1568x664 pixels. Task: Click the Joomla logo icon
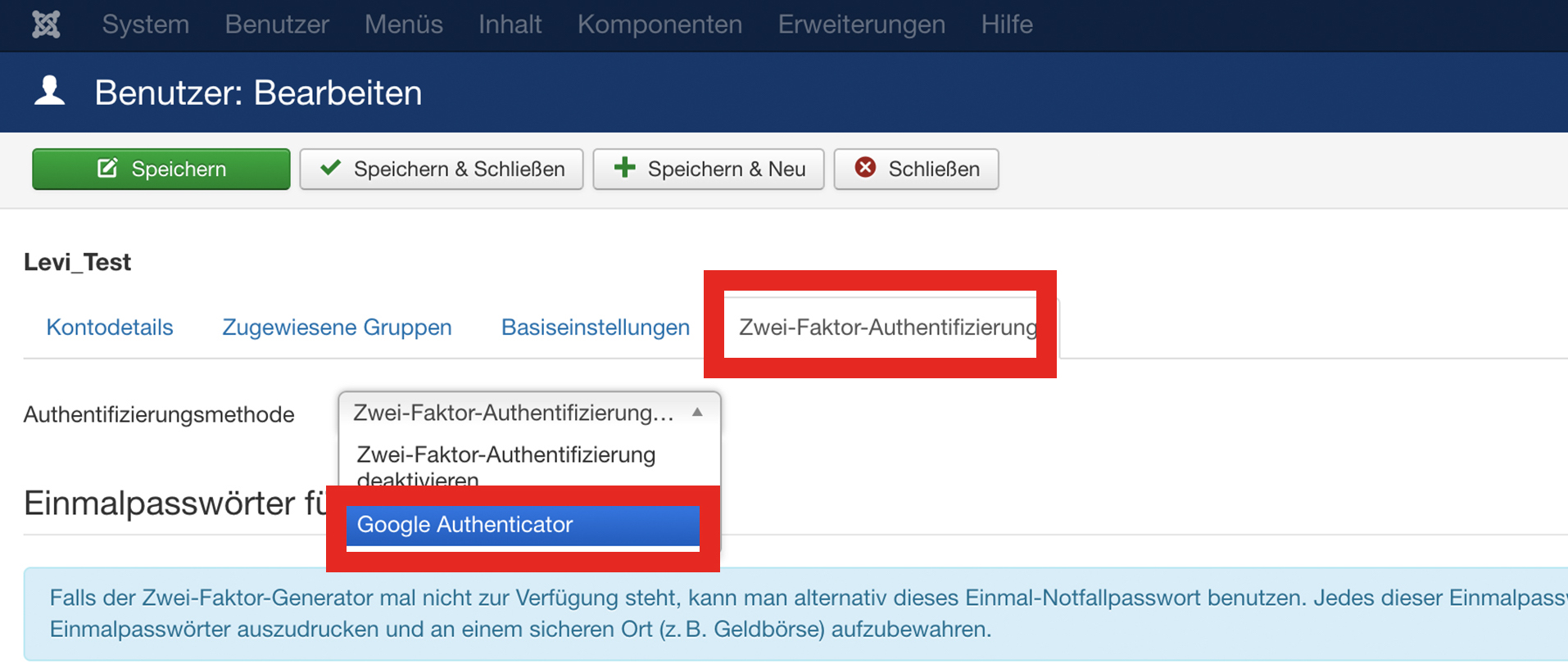click(x=46, y=25)
